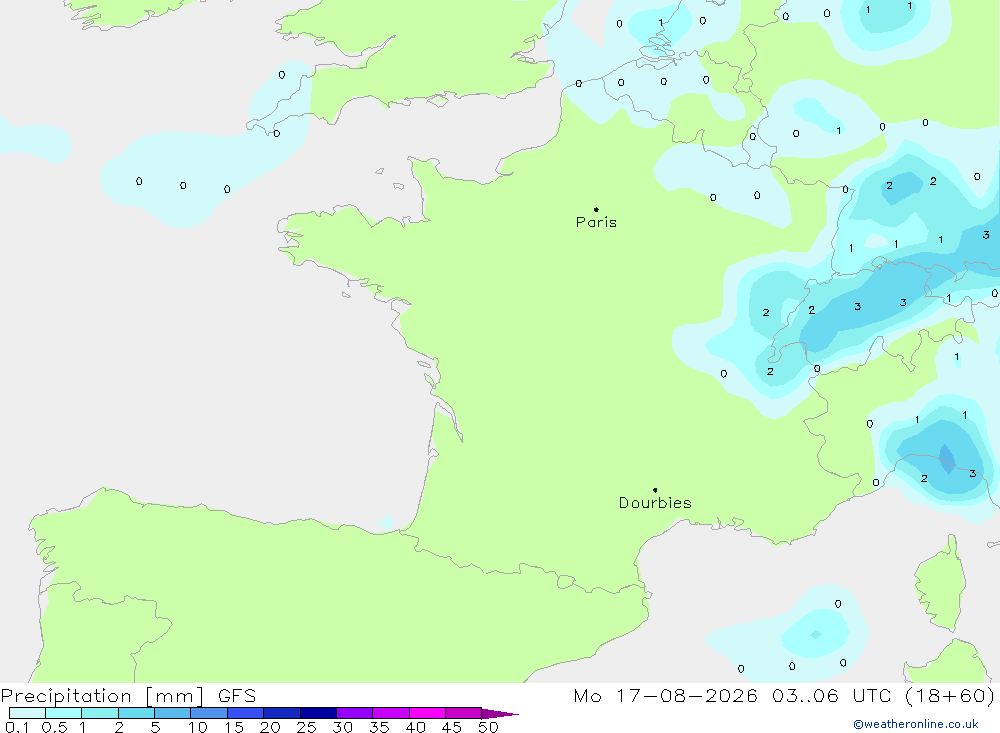Click the Dourbies town label
The height and width of the screenshot is (733, 1000).
click(x=655, y=503)
